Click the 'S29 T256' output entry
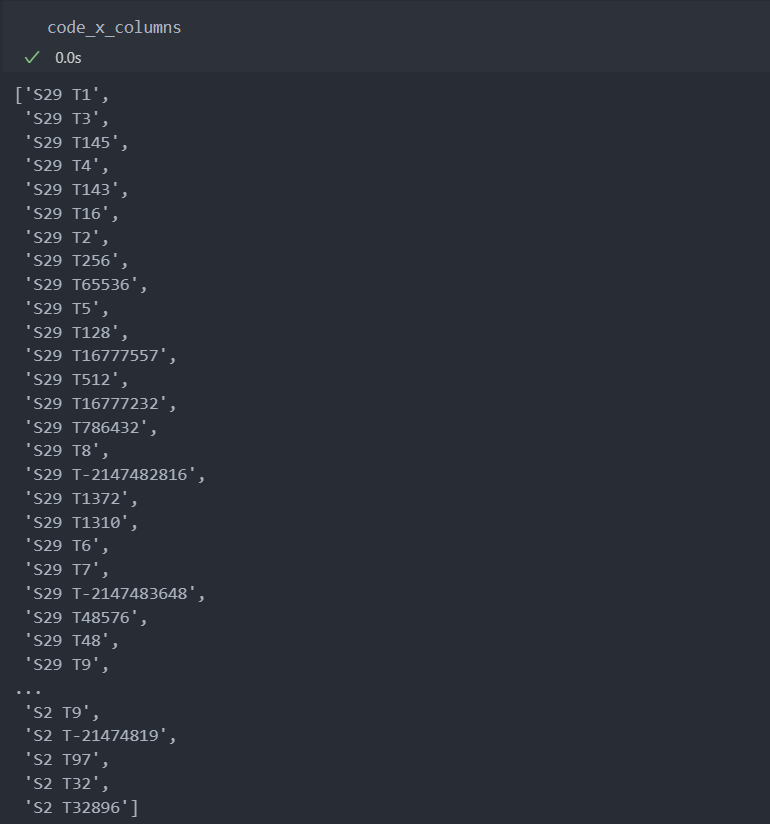 pyautogui.click(x=75, y=261)
